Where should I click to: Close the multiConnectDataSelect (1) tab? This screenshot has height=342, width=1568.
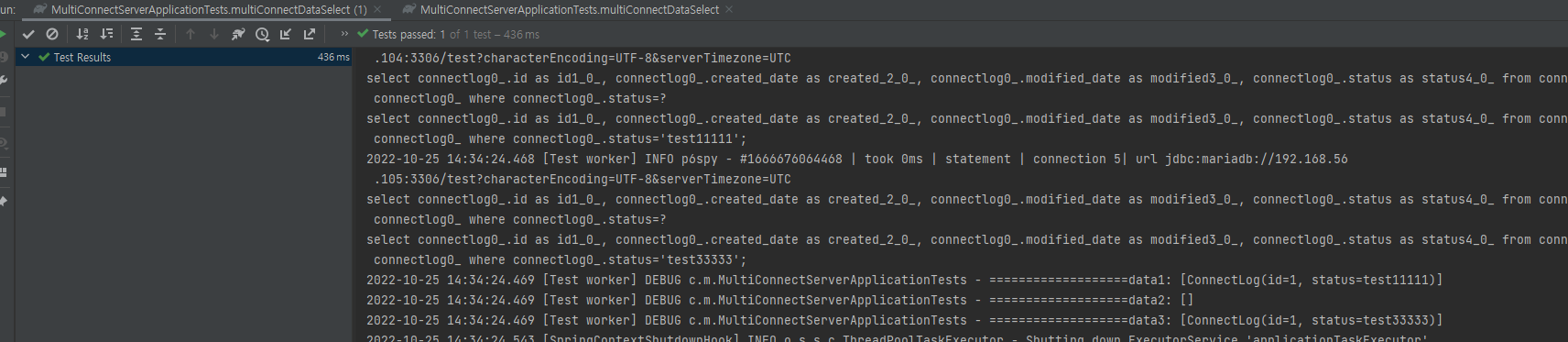tap(377, 9)
